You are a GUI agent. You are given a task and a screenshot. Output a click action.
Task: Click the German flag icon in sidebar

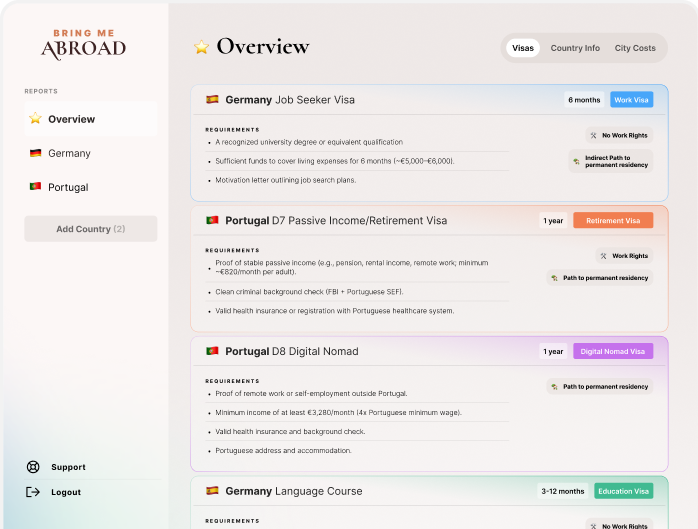point(35,153)
